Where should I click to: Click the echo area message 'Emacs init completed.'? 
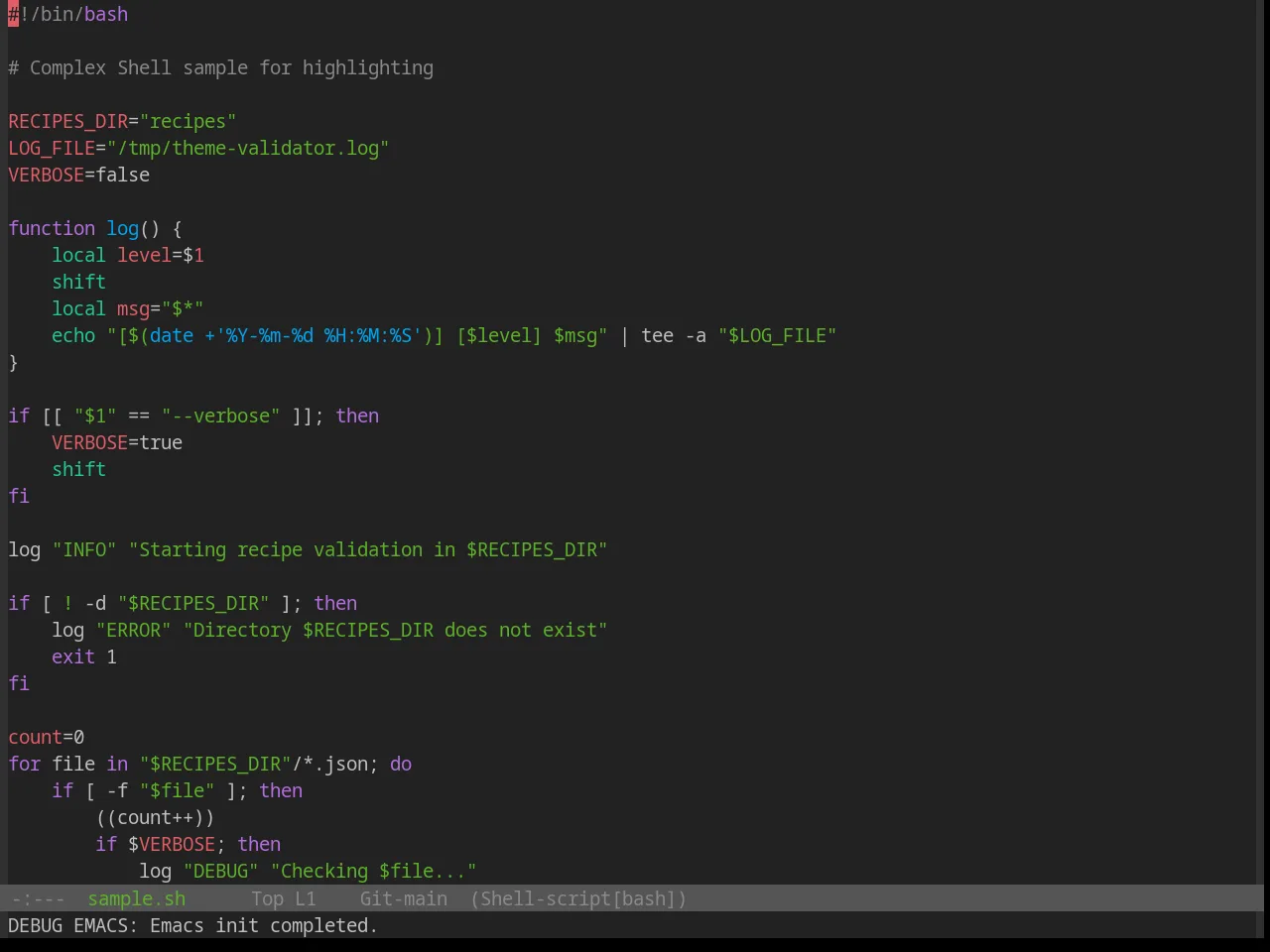click(264, 925)
